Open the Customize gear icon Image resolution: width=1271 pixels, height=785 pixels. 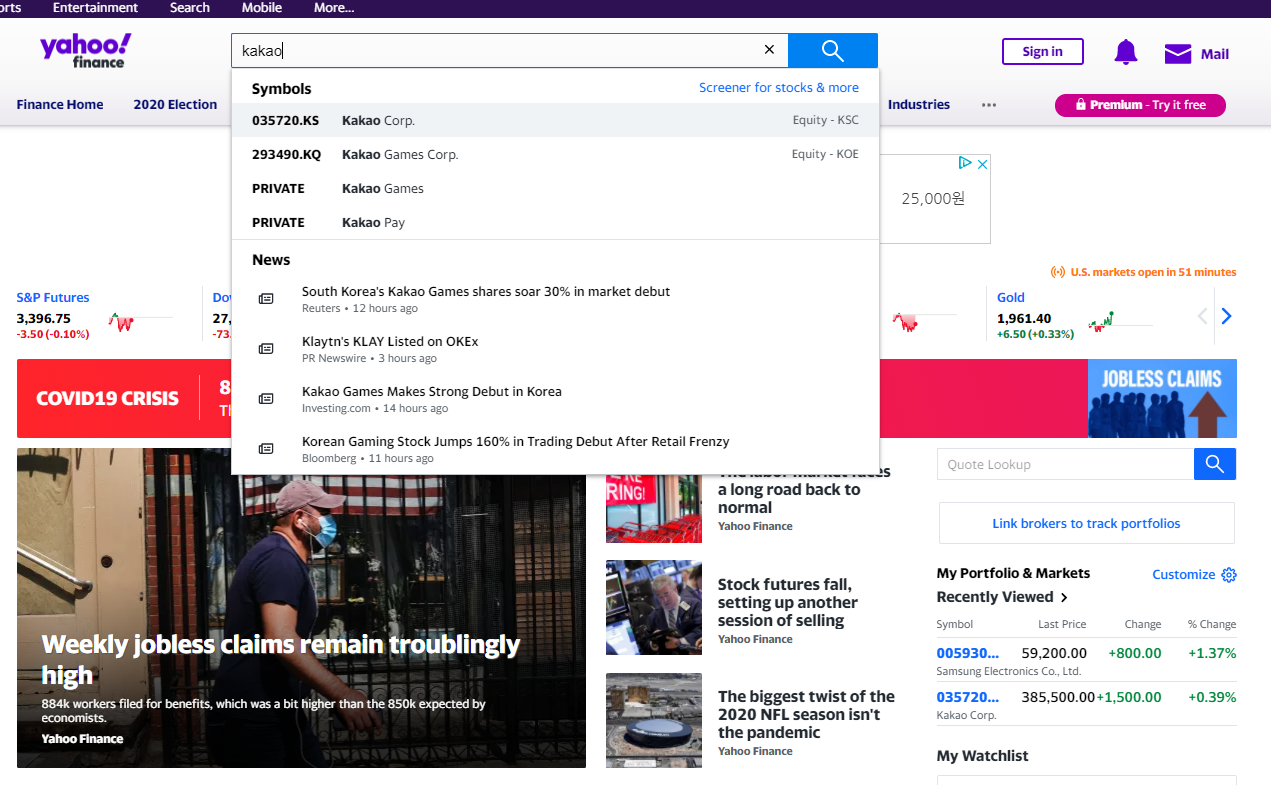point(1229,575)
